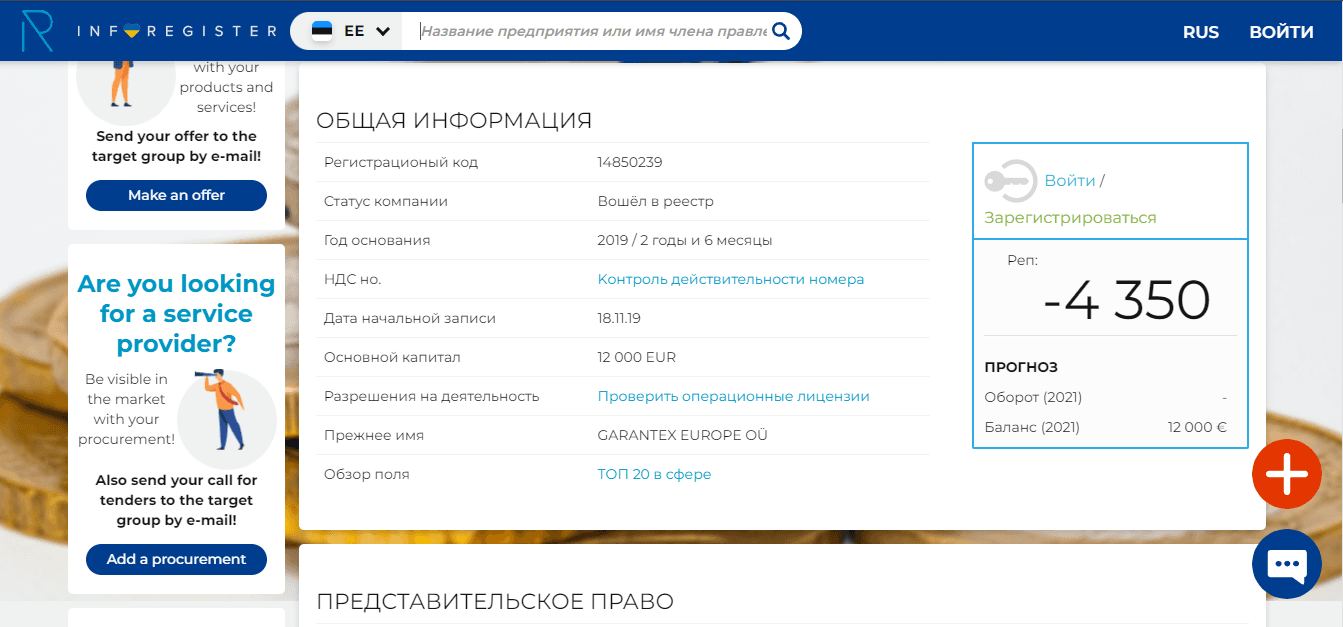Screen dimensions: 1343x627
Task: Click the grey key login icon
Action: [1010, 181]
